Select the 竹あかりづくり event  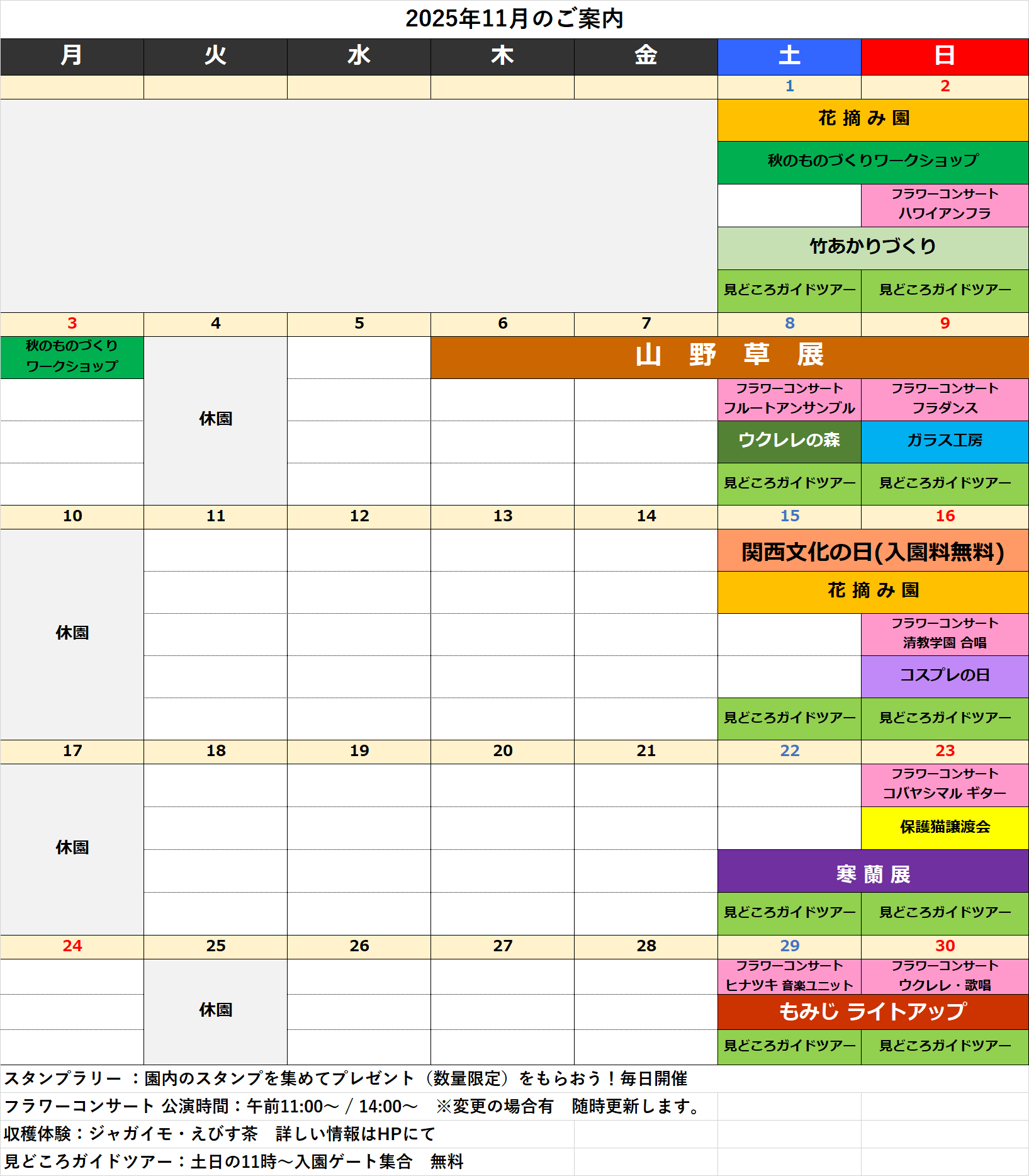coord(872,247)
